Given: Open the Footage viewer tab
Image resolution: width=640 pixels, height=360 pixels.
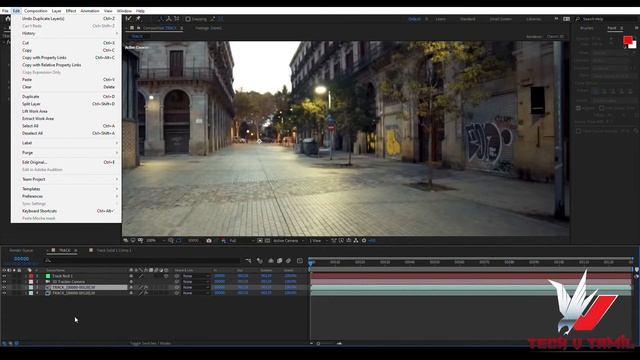Looking at the screenshot, I should pyautogui.click(x=208, y=28).
